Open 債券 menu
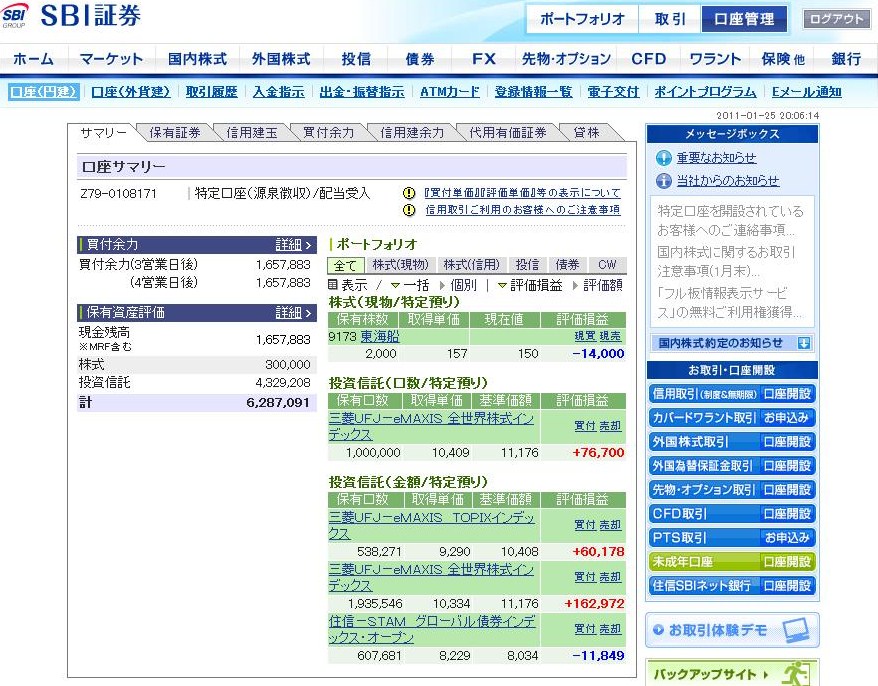 [x=420, y=59]
